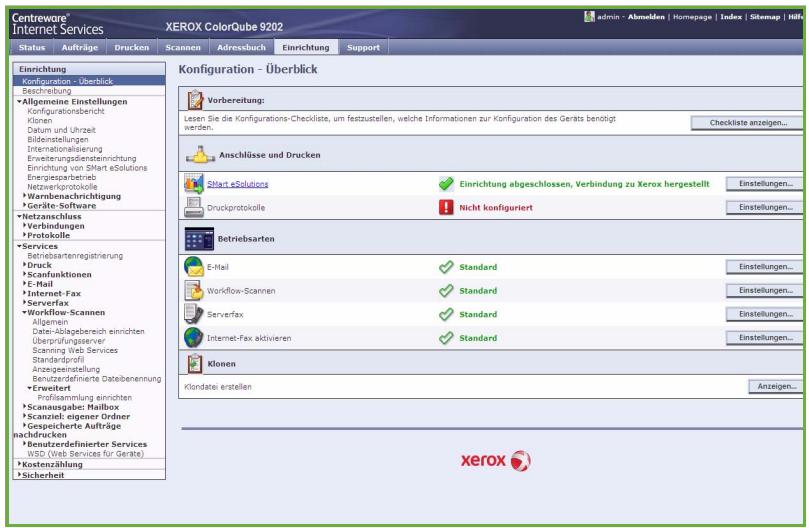This screenshot has width=809, height=528.
Task: Open the Support tab
Action: point(363,47)
